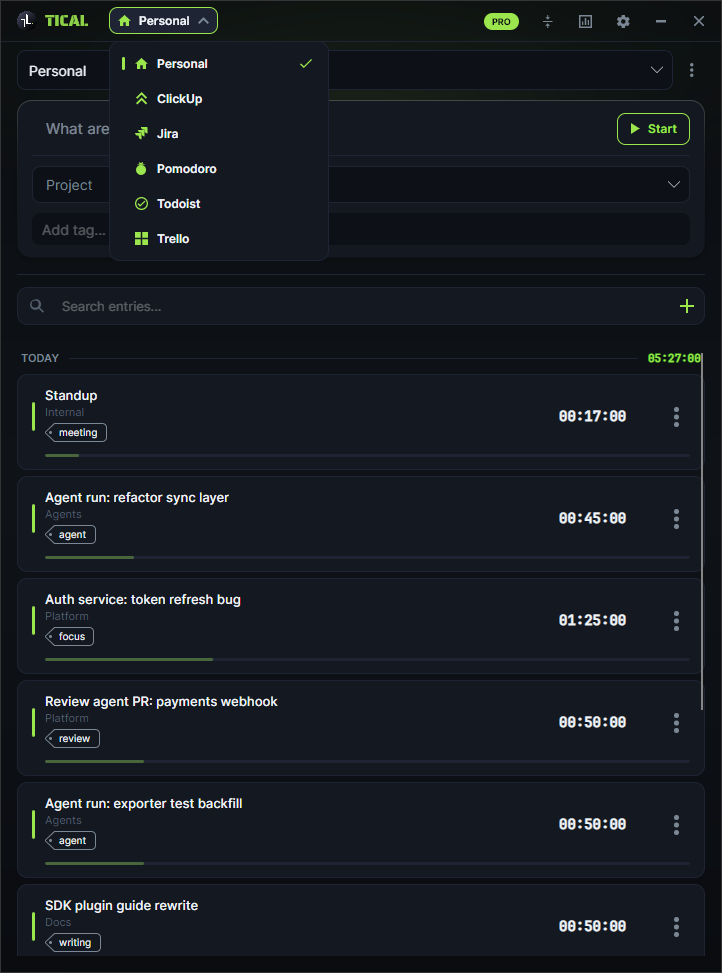The image size is (722, 973).
Task: Click agent tag on exporter test backfill
Action: coord(71,840)
